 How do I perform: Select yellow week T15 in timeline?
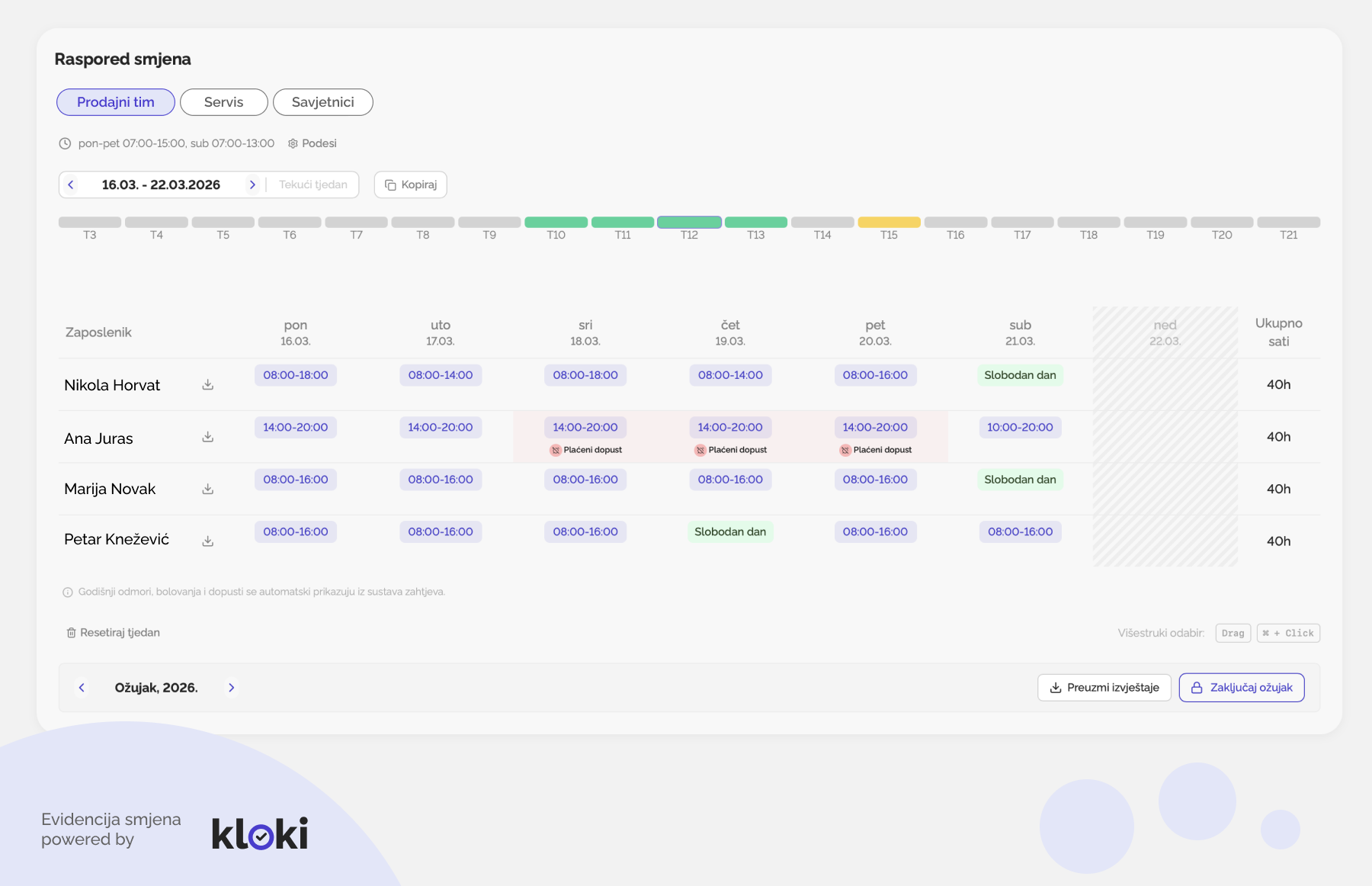pos(889,223)
